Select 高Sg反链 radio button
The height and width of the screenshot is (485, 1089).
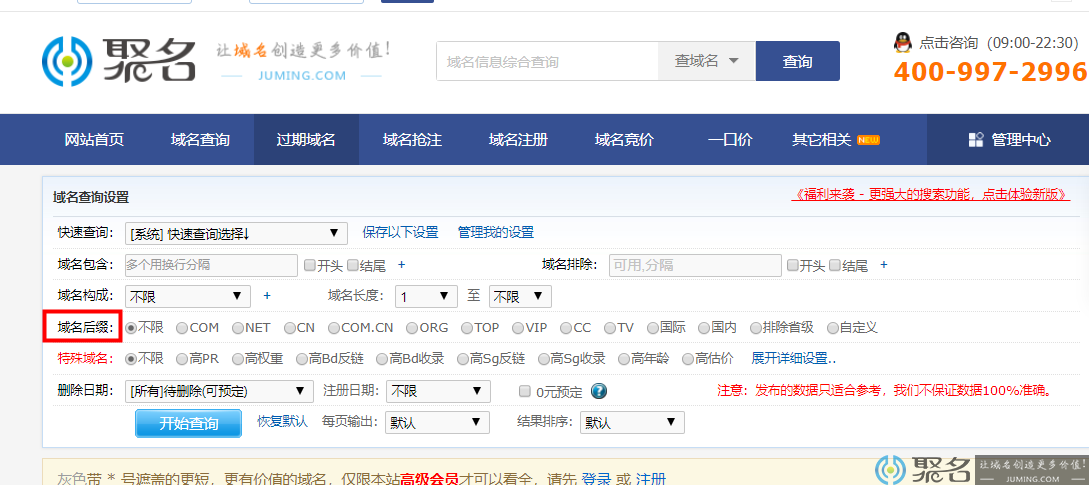pos(463,359)
